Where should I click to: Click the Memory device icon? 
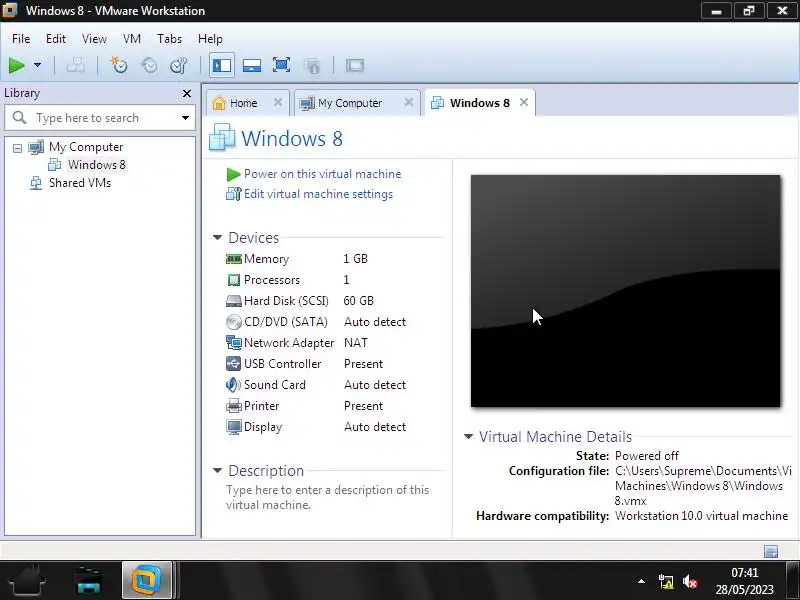234,259
